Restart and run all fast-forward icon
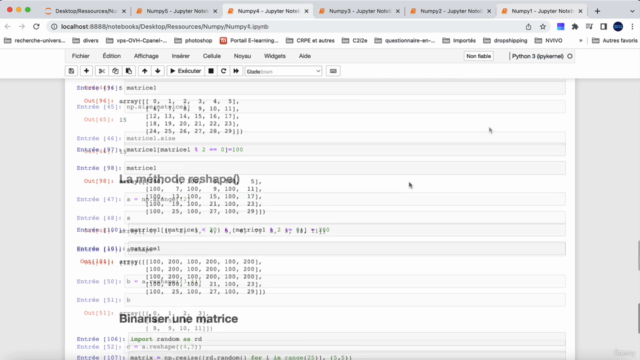Viewport: 640px width, 360px height. click(x=236, y=71)
